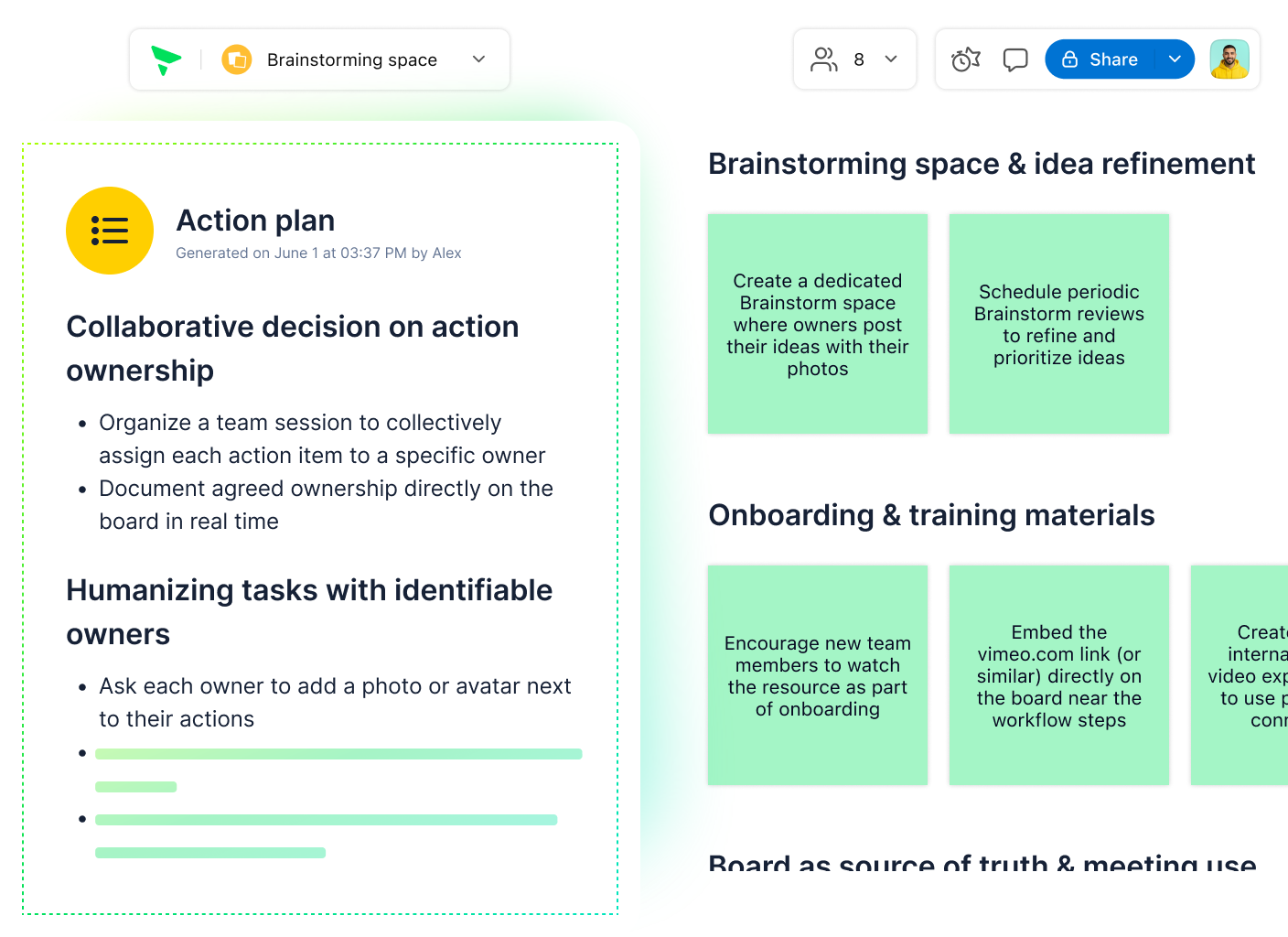Open the user profile avatar

point(1229,59)
